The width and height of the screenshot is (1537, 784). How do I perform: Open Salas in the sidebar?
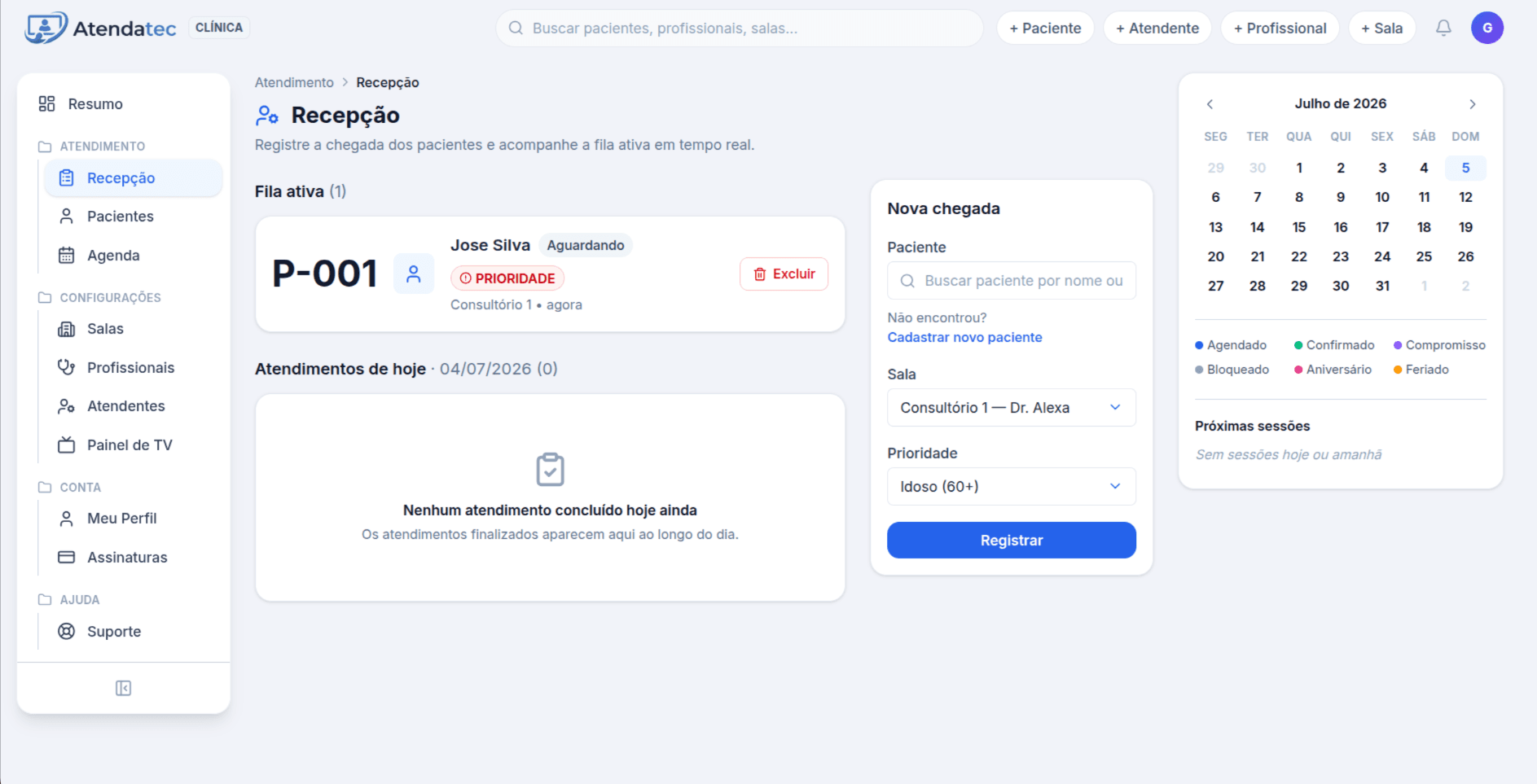133,329
